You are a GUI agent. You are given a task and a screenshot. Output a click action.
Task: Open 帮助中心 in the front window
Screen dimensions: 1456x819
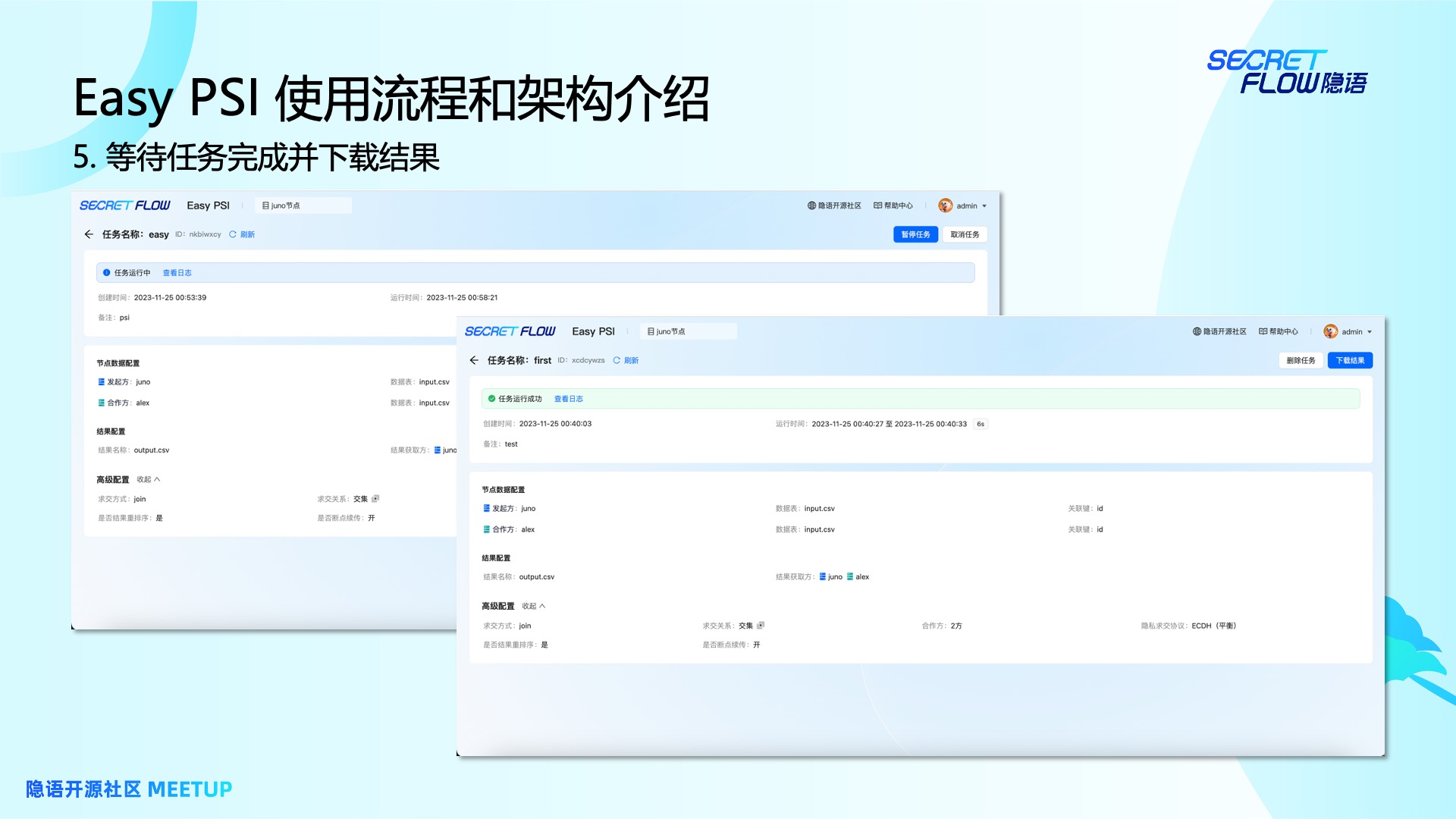[x=1278, y=331]
